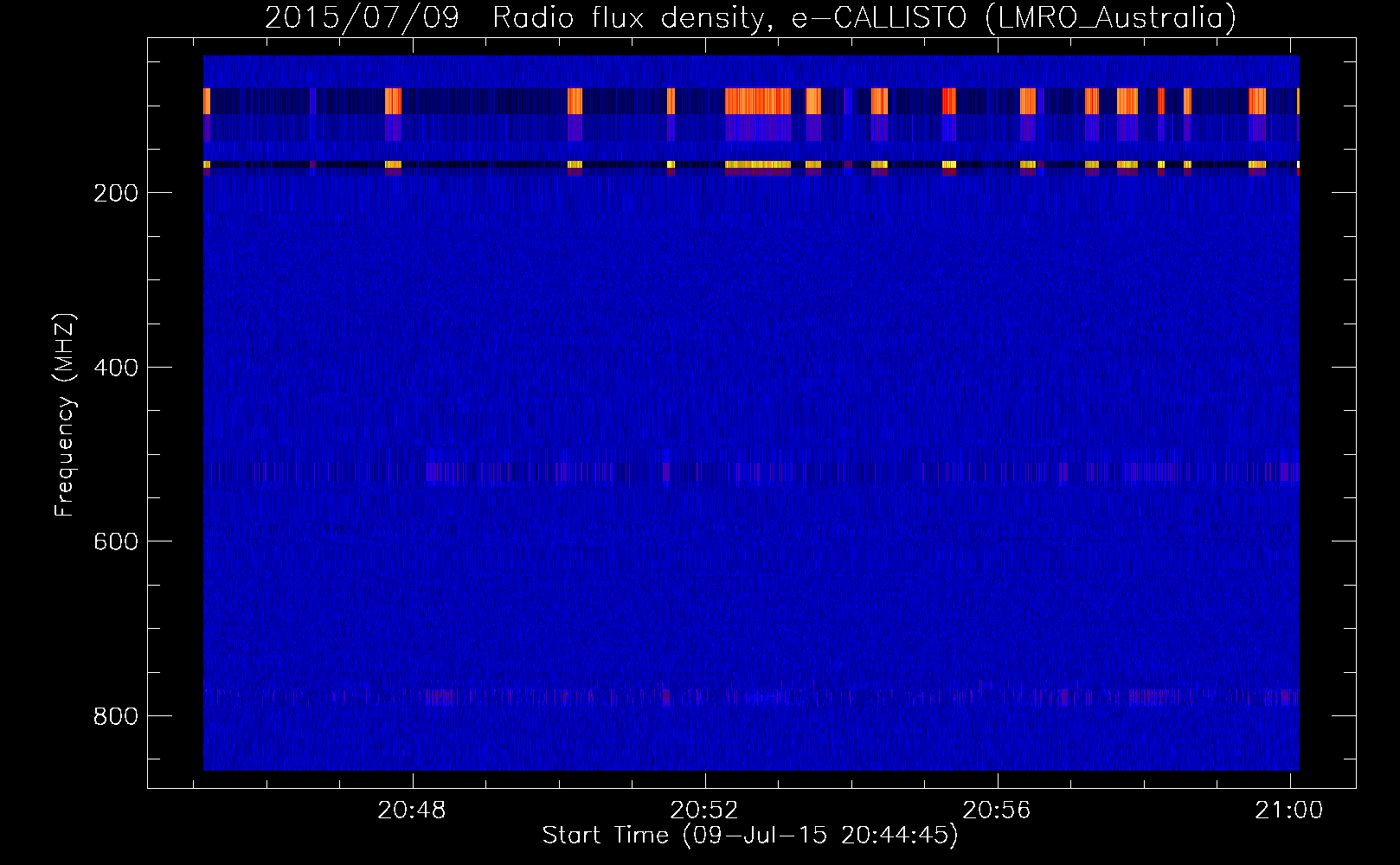Click the 21:00 time tick label
The width and height of the screenshot is (1400, 865).
(1290, 811)
